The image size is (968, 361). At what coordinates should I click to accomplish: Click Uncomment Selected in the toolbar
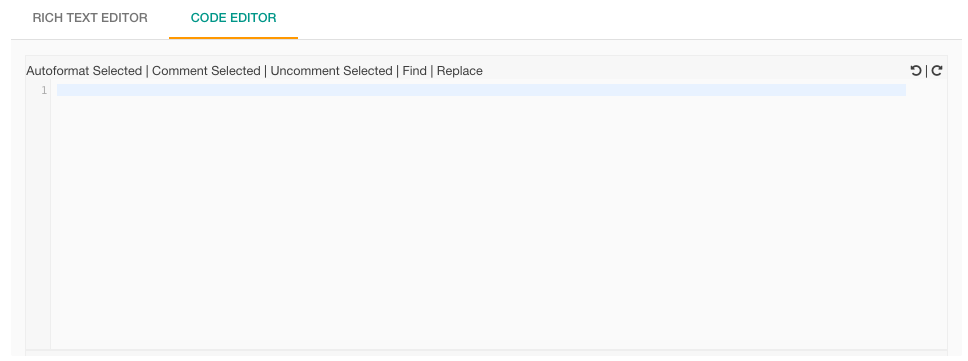click(332, 71)
